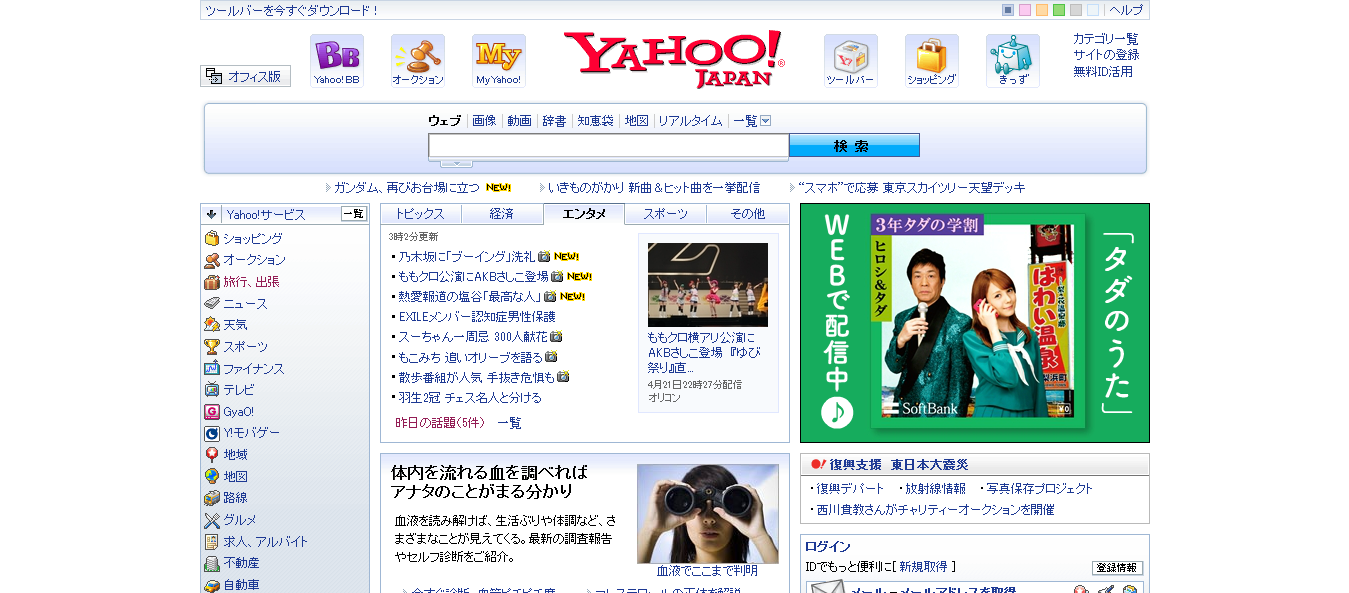Collapse Yahoo!サービス list with arrow button
Viewport: 1349px width, 593px height.
tap(212, 214)
